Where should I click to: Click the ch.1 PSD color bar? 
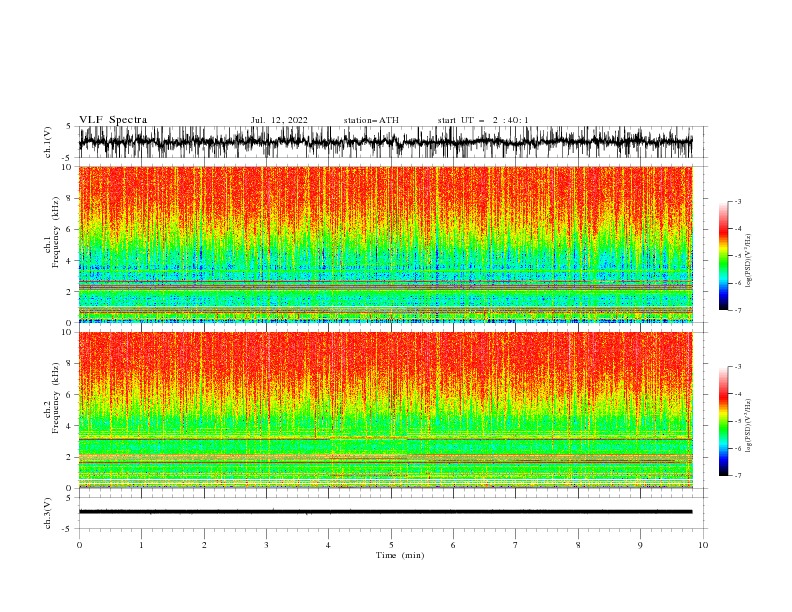[x=724, y=256]
